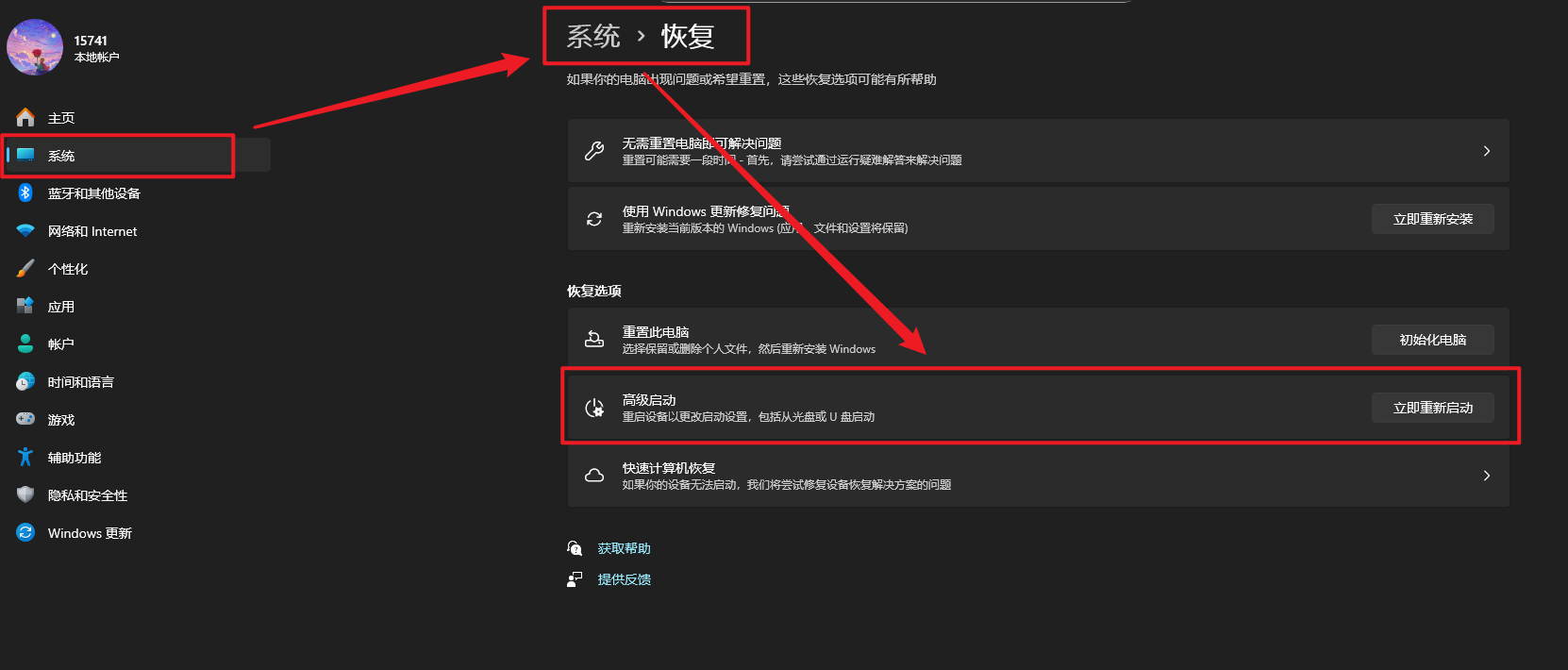Click the Windows 更新 sync icon
This screenshot has width=1568, height=670.
pos(25,532)
